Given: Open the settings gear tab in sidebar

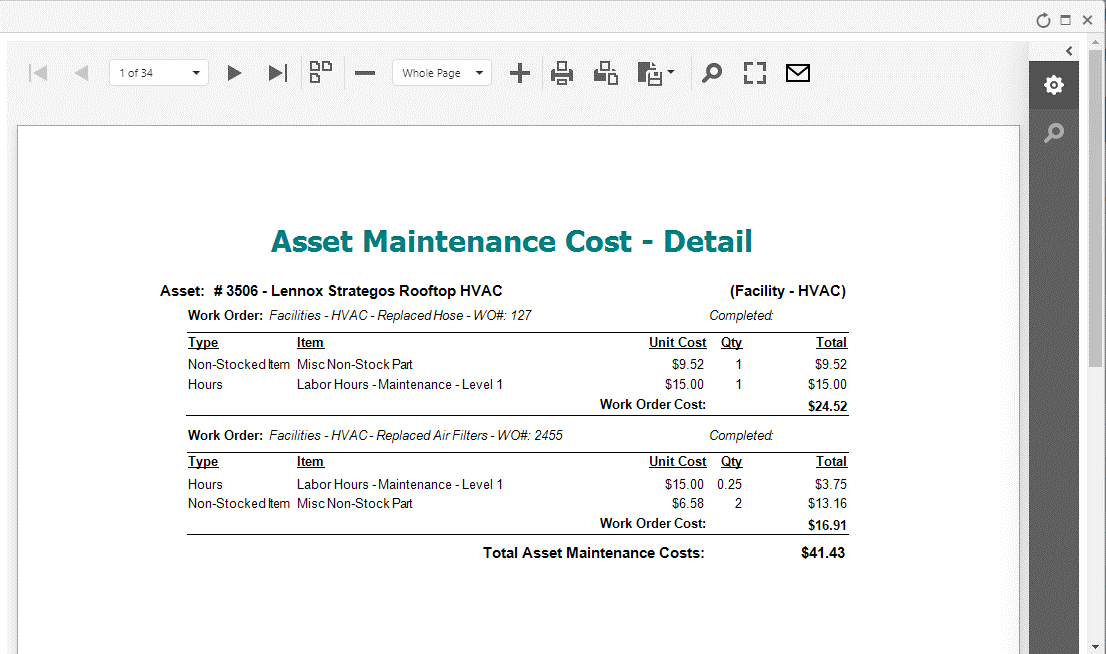Looking at the screenshot, I should point(1054,85).
